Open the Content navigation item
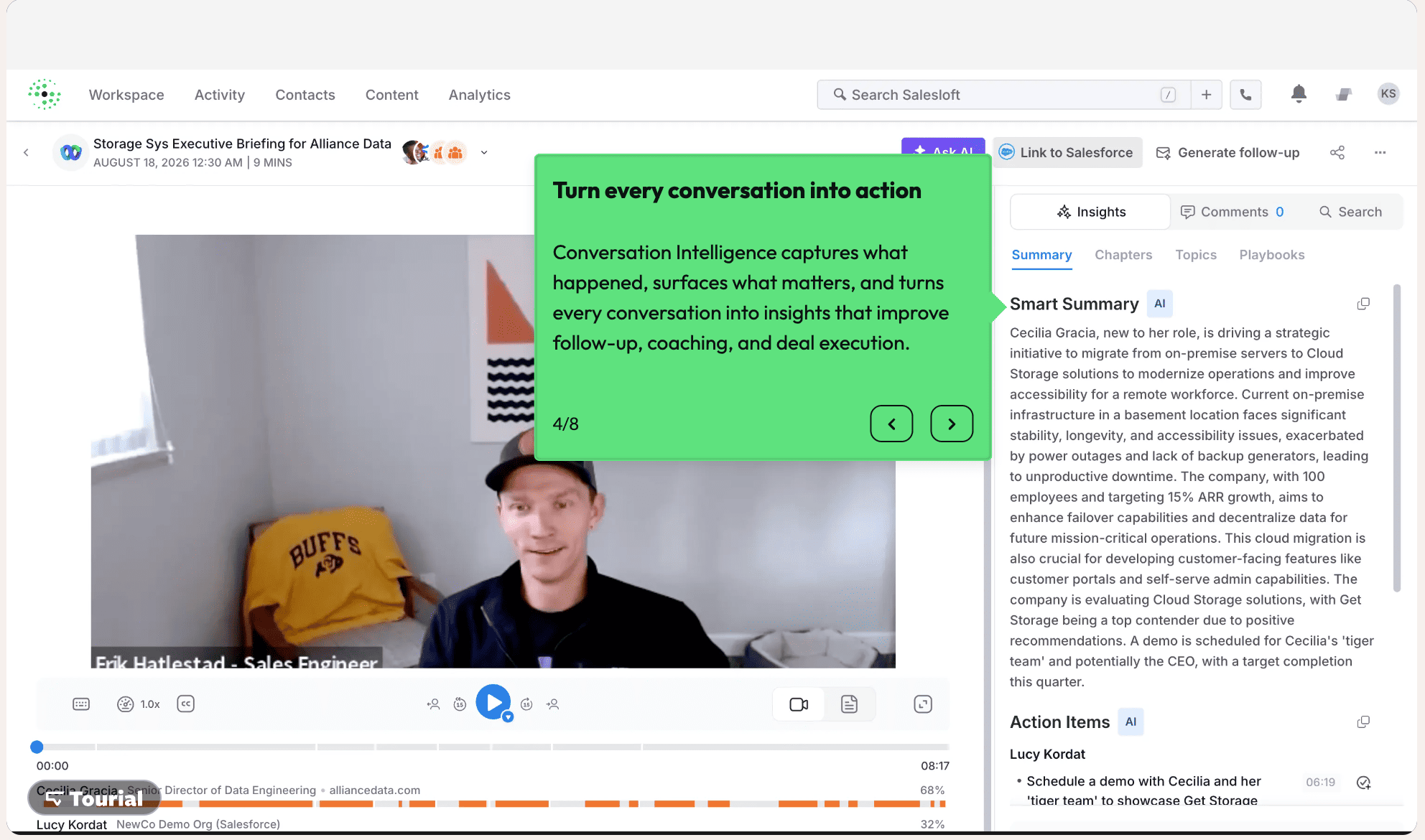This screenshot has width=1425, height=840. [391, 95]
